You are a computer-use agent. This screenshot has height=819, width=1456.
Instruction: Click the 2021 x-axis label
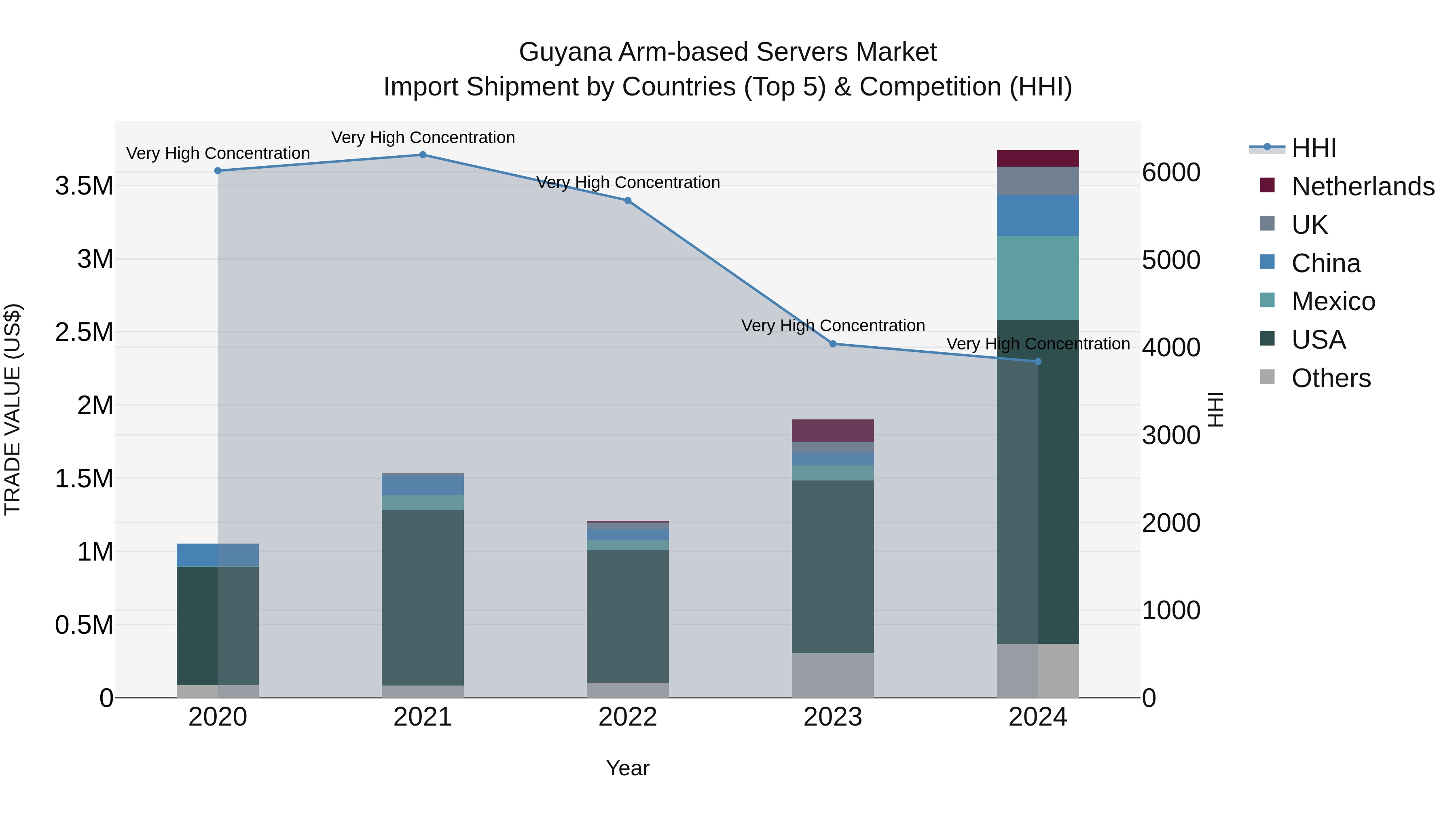pyautogui.click(x=423, y=717)
